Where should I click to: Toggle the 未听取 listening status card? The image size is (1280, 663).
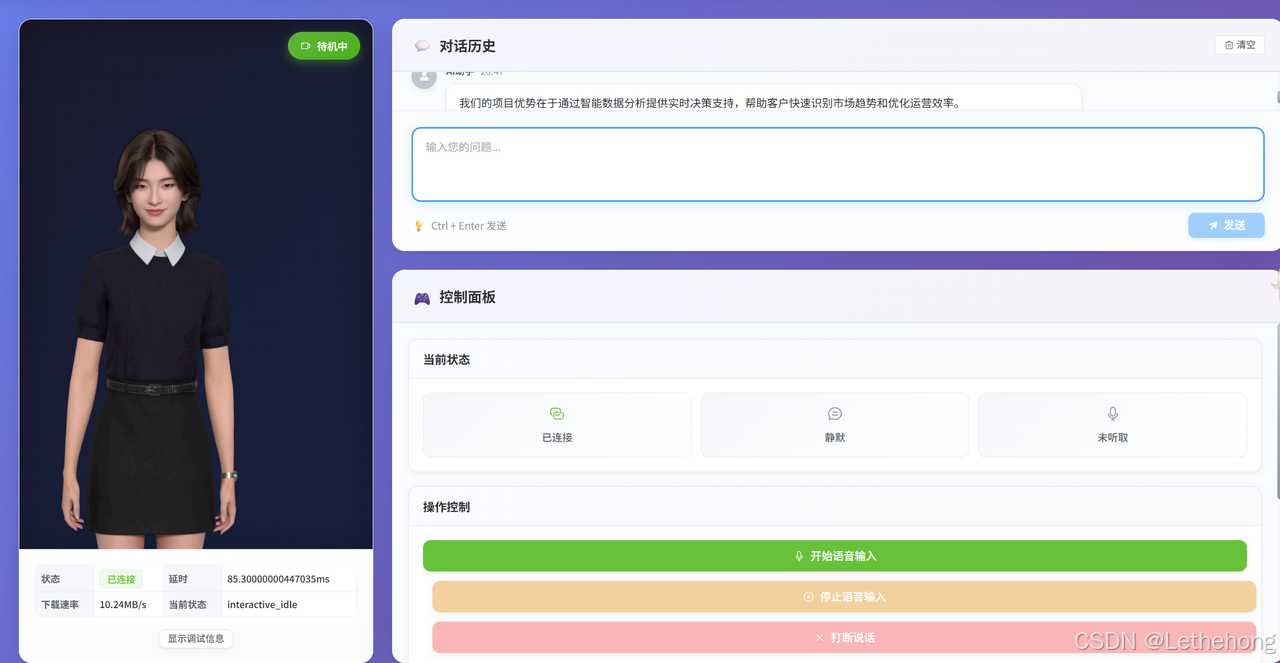1112,424
